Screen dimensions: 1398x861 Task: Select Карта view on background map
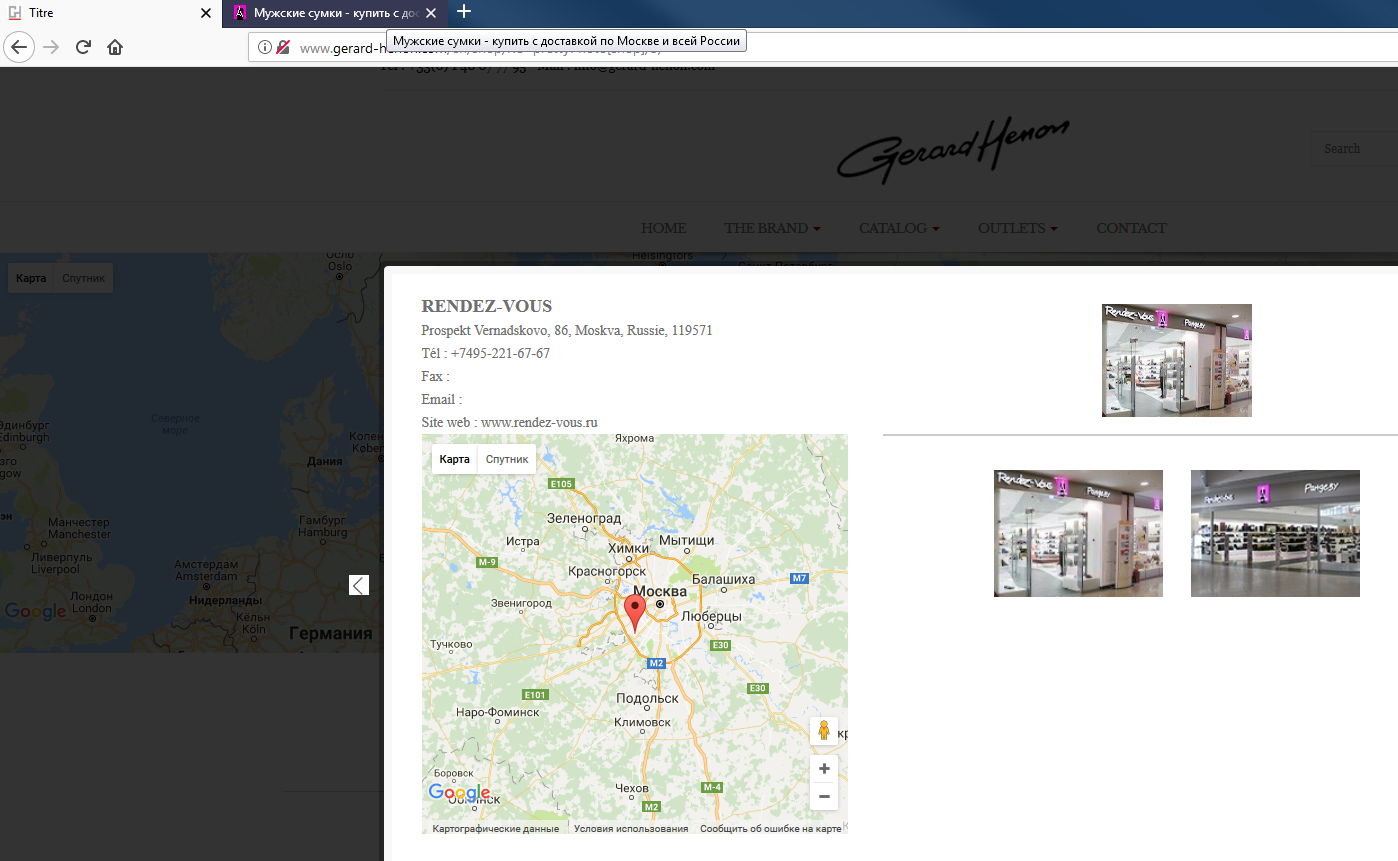tap(31, 278)
